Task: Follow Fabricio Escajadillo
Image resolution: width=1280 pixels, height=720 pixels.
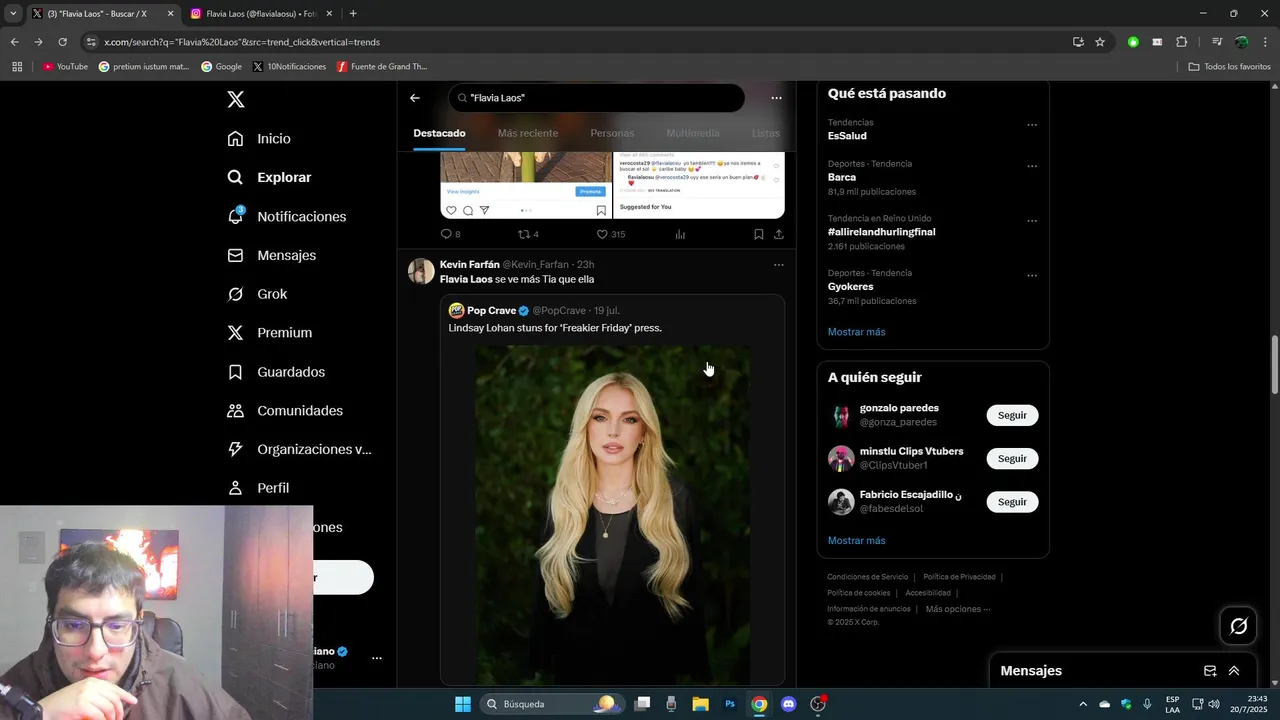Action: [1012, 502]
